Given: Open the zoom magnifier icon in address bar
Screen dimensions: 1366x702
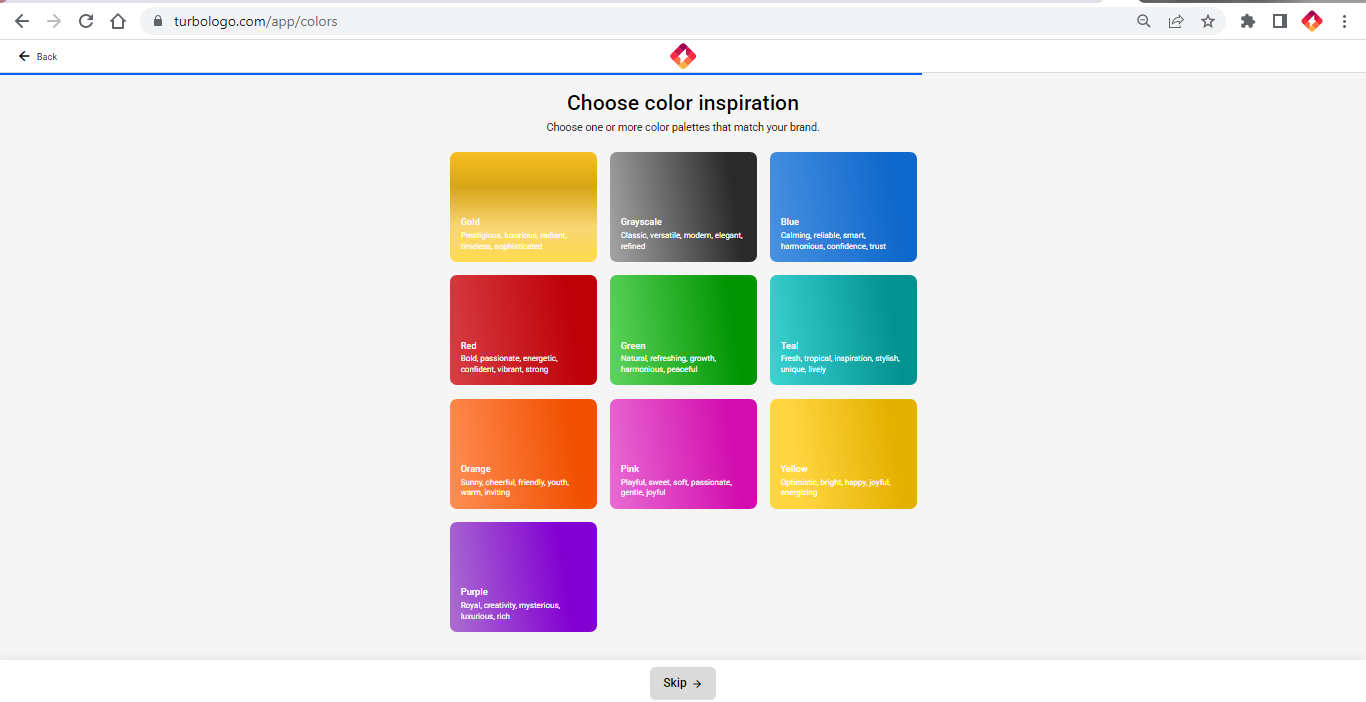Looking at the screenshot, I should click(1144, 21).
